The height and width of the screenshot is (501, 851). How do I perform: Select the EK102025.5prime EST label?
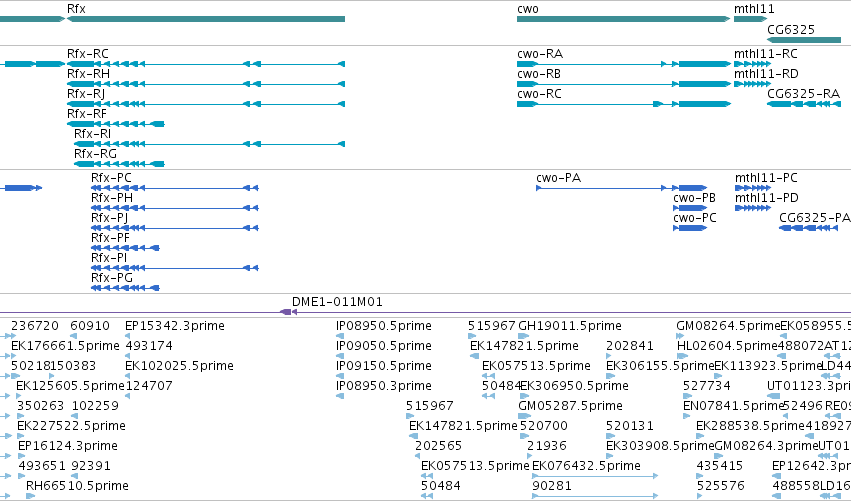[x=179, y=366]
